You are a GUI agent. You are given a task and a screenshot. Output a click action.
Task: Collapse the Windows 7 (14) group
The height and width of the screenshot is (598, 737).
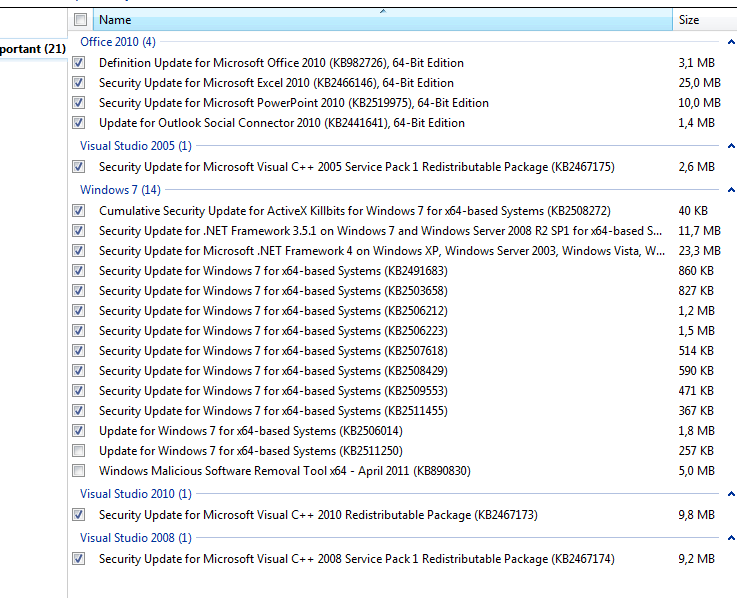point(731,190)
